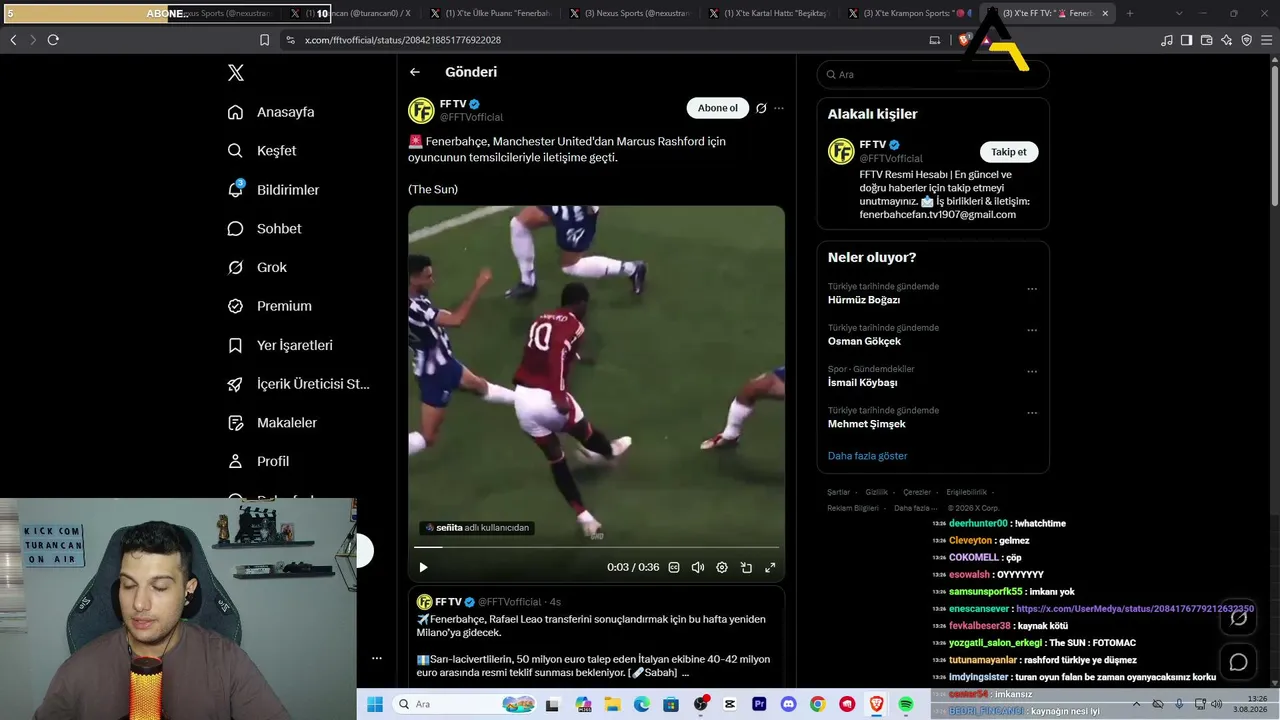The width and height of the screenshot is (1280, 720).
Task: Open options for Osman Gökçek trend
Action: (x=1032, y=330)
